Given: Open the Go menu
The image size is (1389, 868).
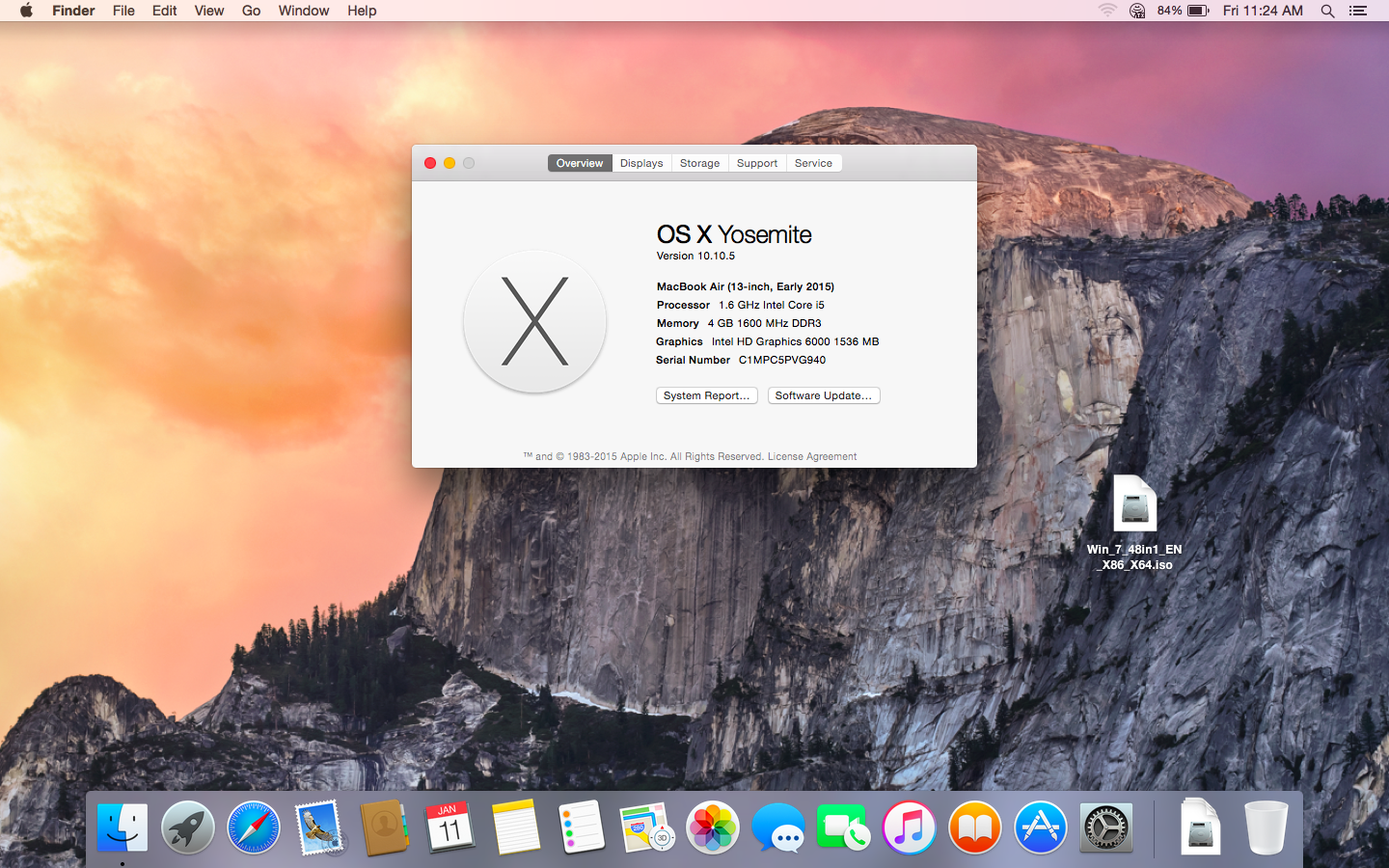Looking at the screenshot, I should pyautogui.click(x=251, y=11).
